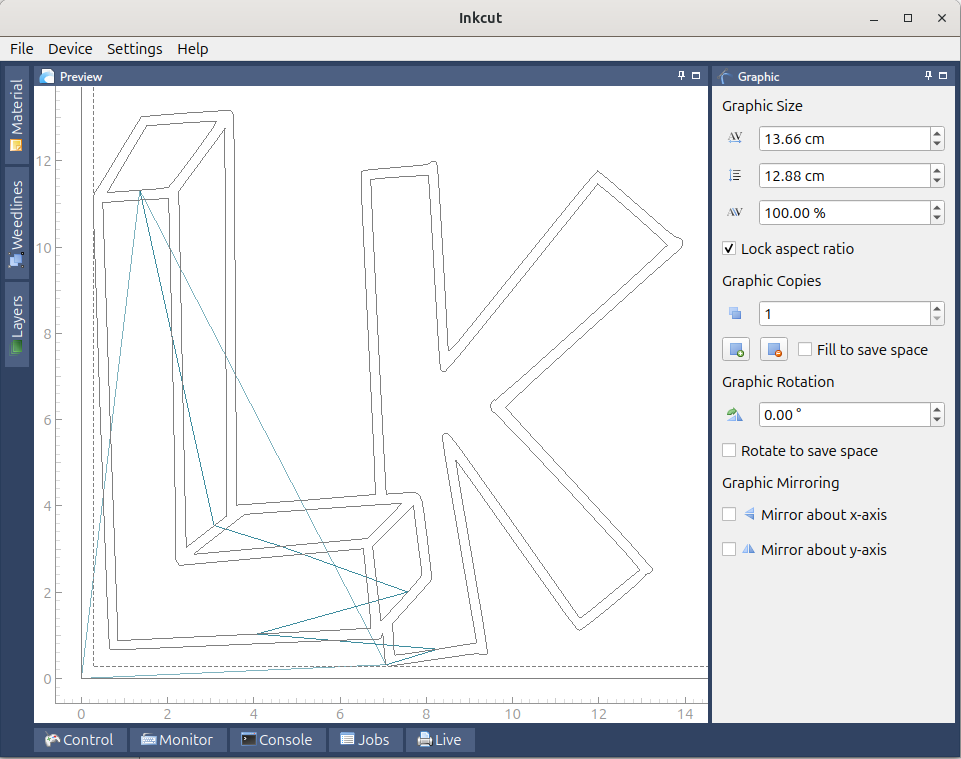Click the add copy icon button
961x759 pixels.
click(736, 349)
